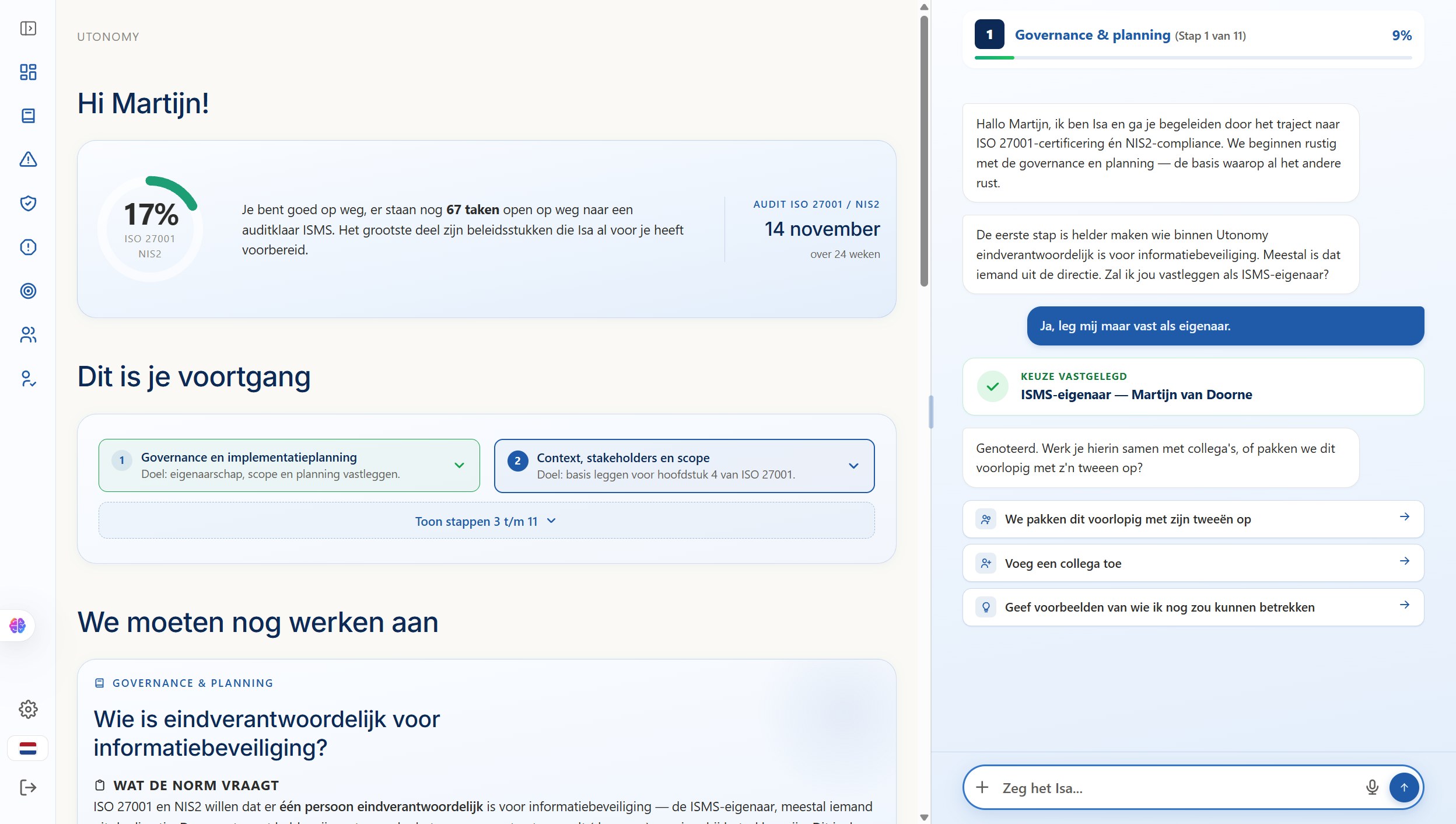The width and height of the screenshot is (1456, 824).
Task: Open the risks warning triangle icon
Action: coord(28,159)
